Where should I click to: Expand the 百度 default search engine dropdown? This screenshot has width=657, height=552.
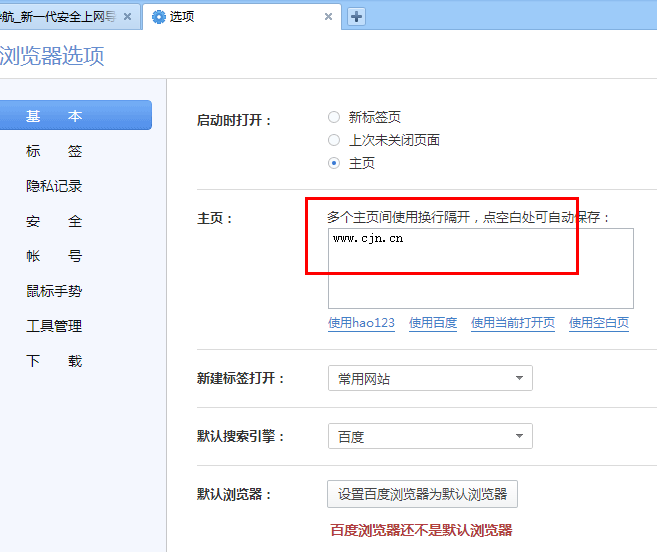coord(430,436)
